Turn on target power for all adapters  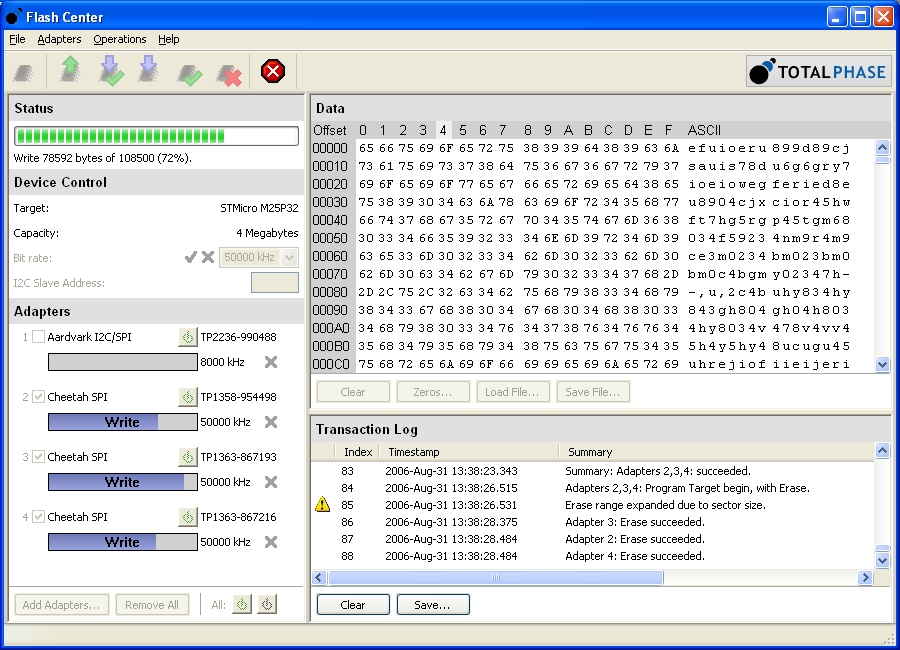[242, 604]
